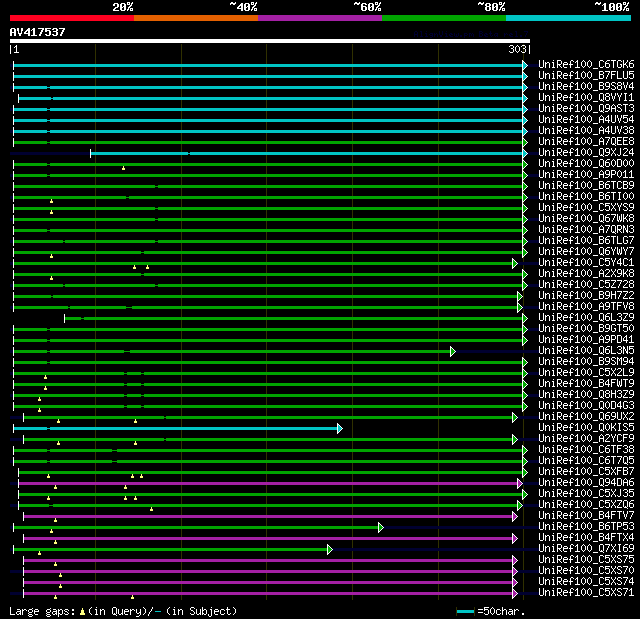
Task: Click the end arrowhead of Q0KIS5 alignment
Action: pyautogui.click(x=340, y=428)
